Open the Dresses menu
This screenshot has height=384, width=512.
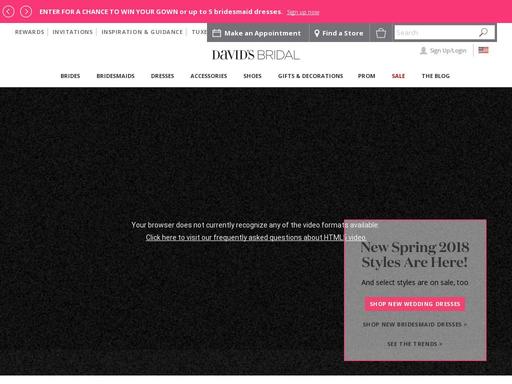click(x=162, y=76)
